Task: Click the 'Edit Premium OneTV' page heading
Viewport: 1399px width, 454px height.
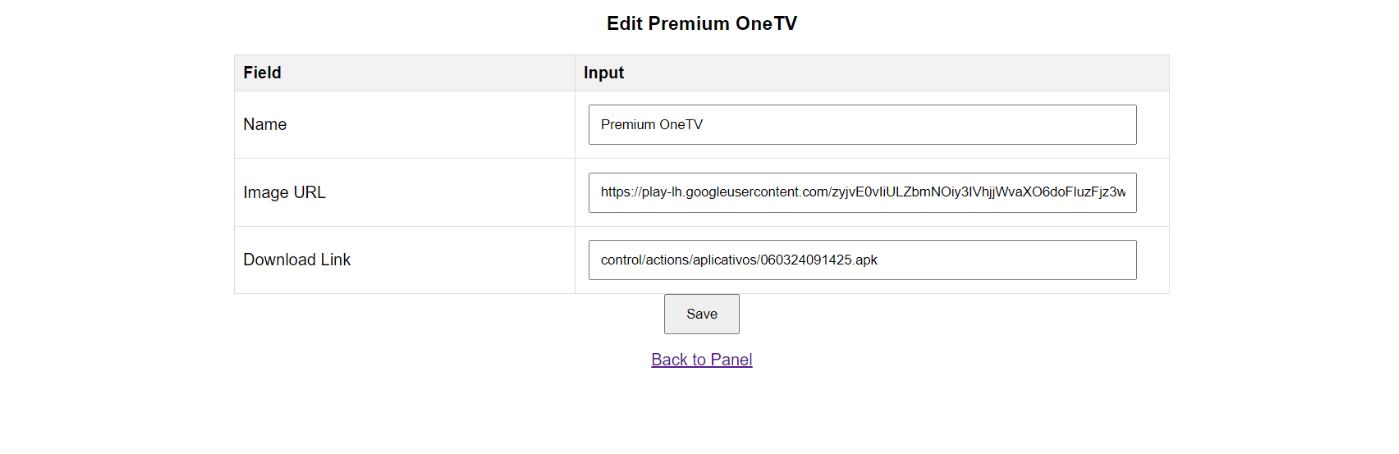Action: [701, 23]
